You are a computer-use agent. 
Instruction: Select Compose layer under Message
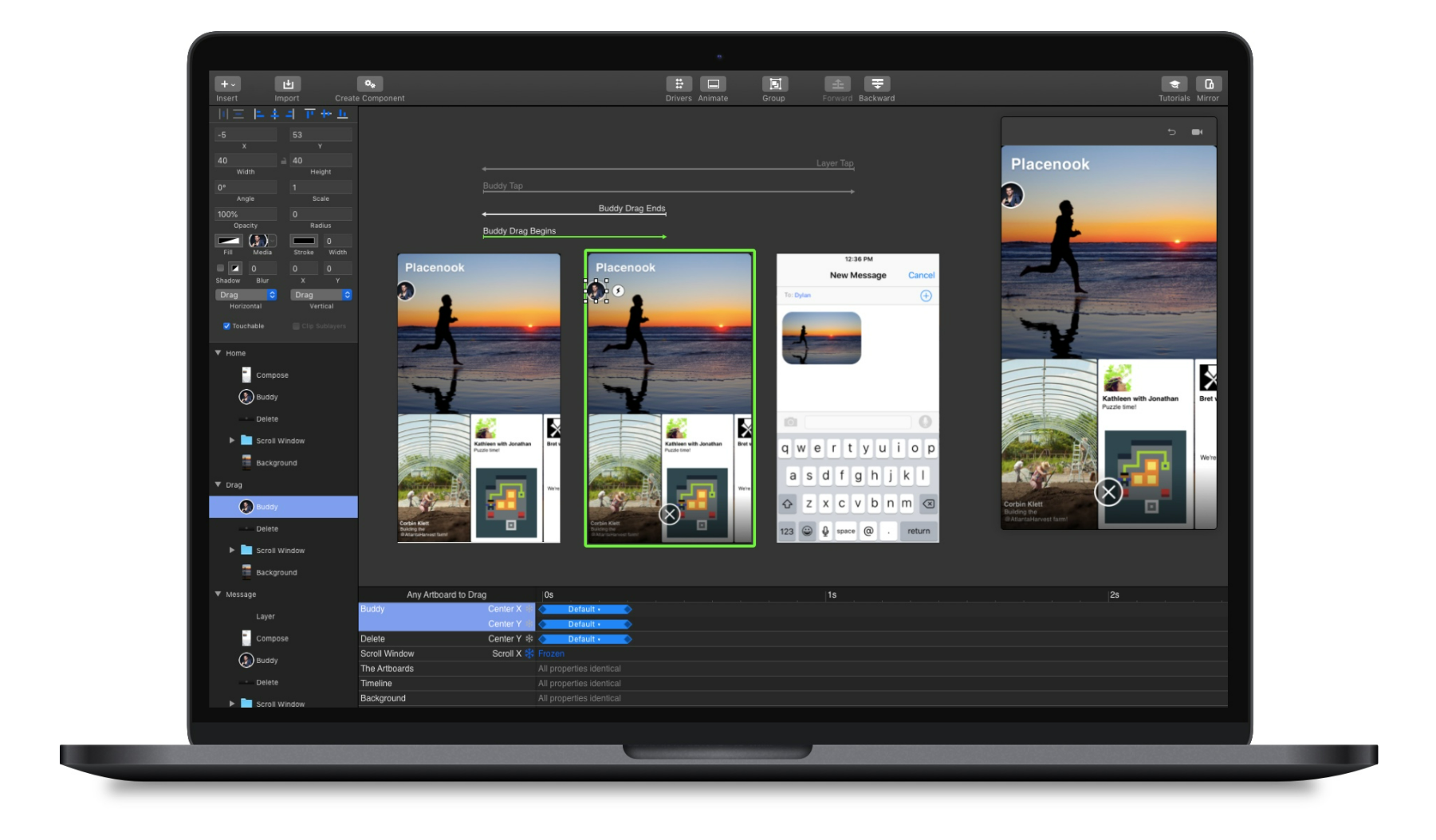click(x=283, y=638)
